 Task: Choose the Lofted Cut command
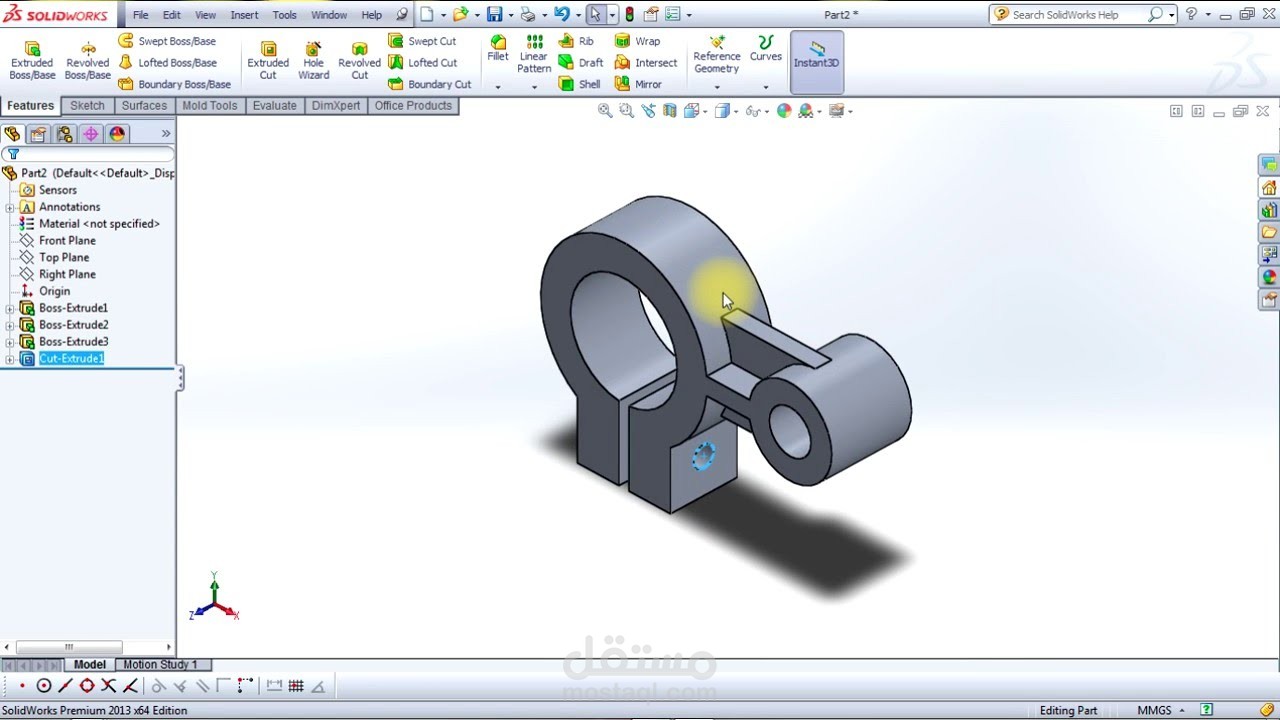423,62
